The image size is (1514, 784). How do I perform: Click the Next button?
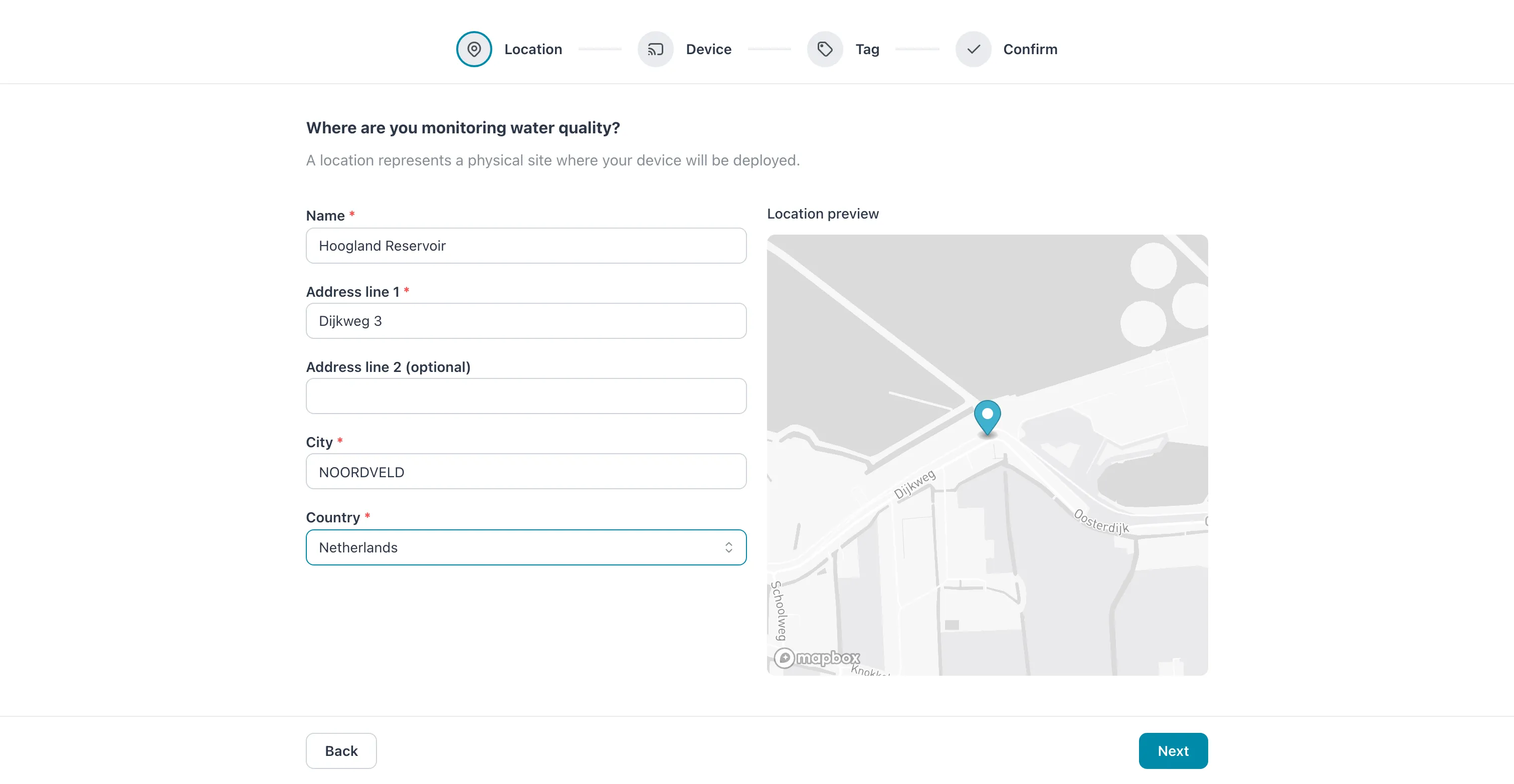point(1173,750)
